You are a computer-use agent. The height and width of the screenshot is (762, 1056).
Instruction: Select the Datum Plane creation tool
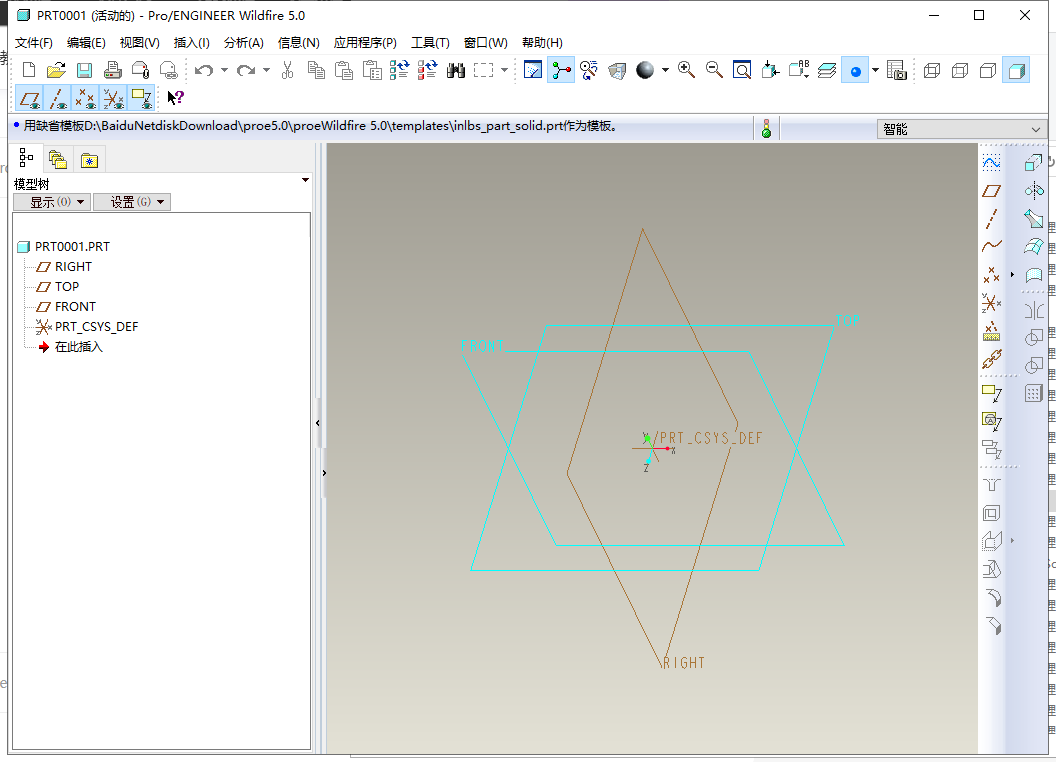[991, 190]
